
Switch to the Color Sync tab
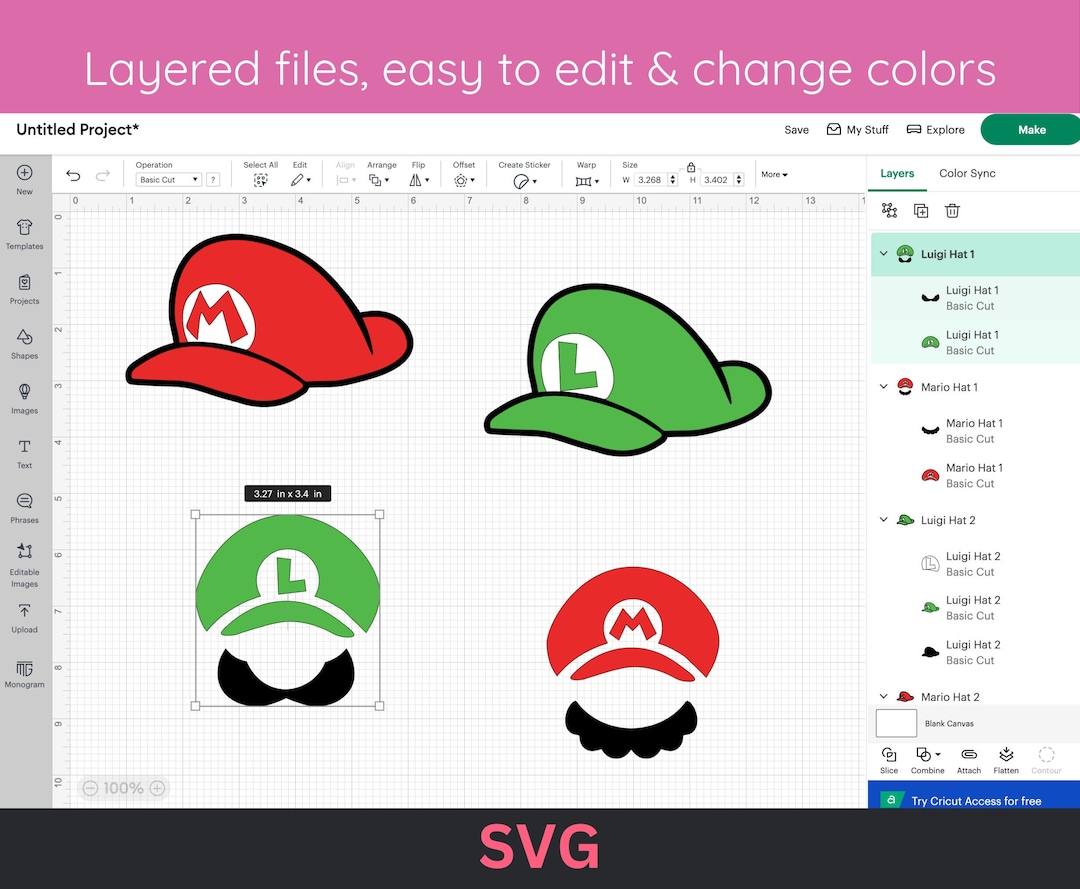966,173
